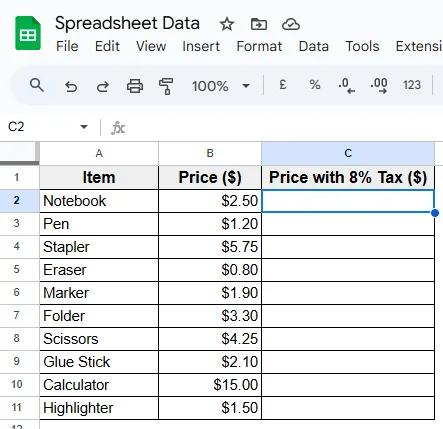Click the $1.90 price cell
Viewport: 443px width, 429px height.
point(210,293)
